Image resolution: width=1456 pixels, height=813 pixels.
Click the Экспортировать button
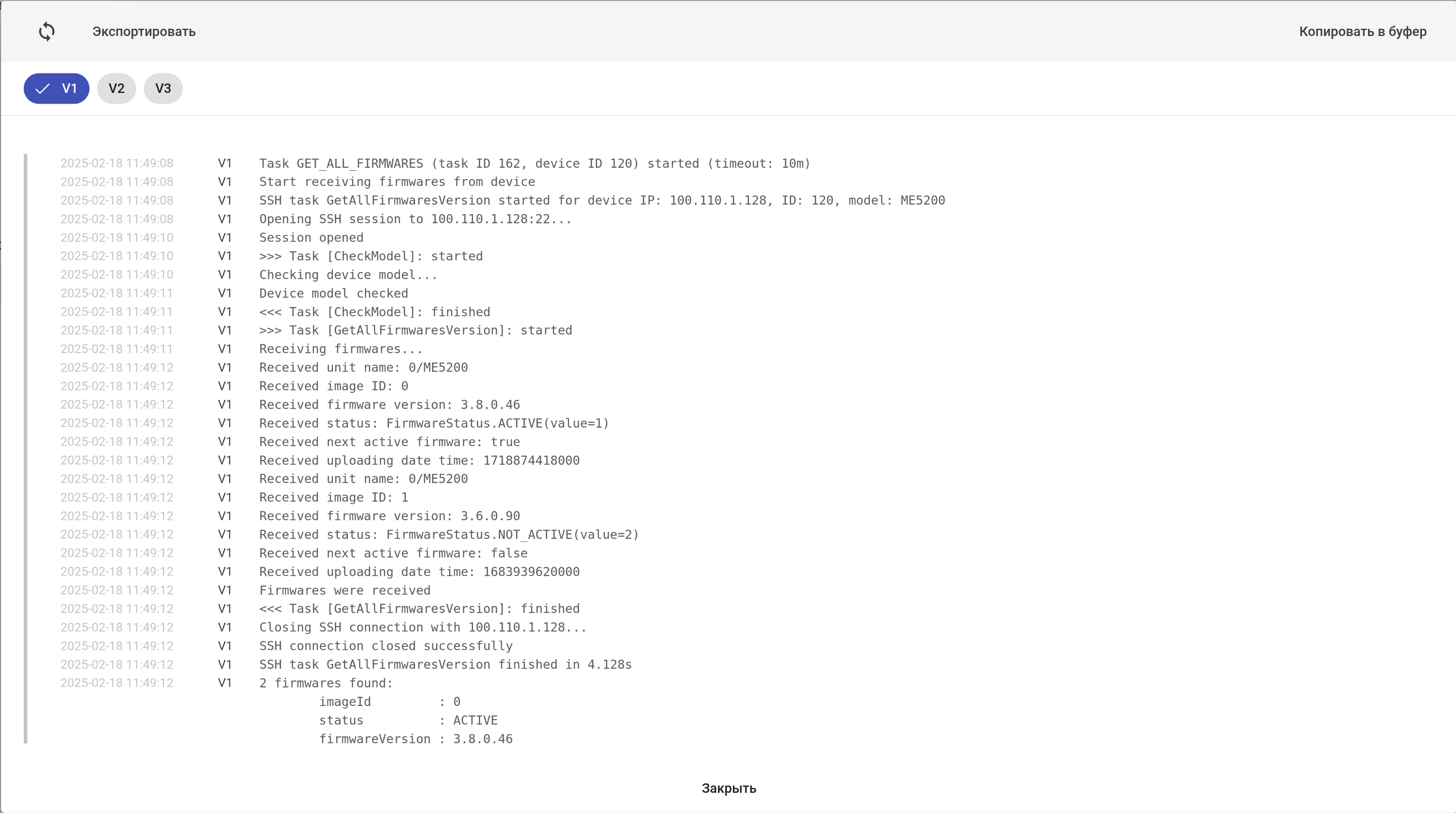144,32
